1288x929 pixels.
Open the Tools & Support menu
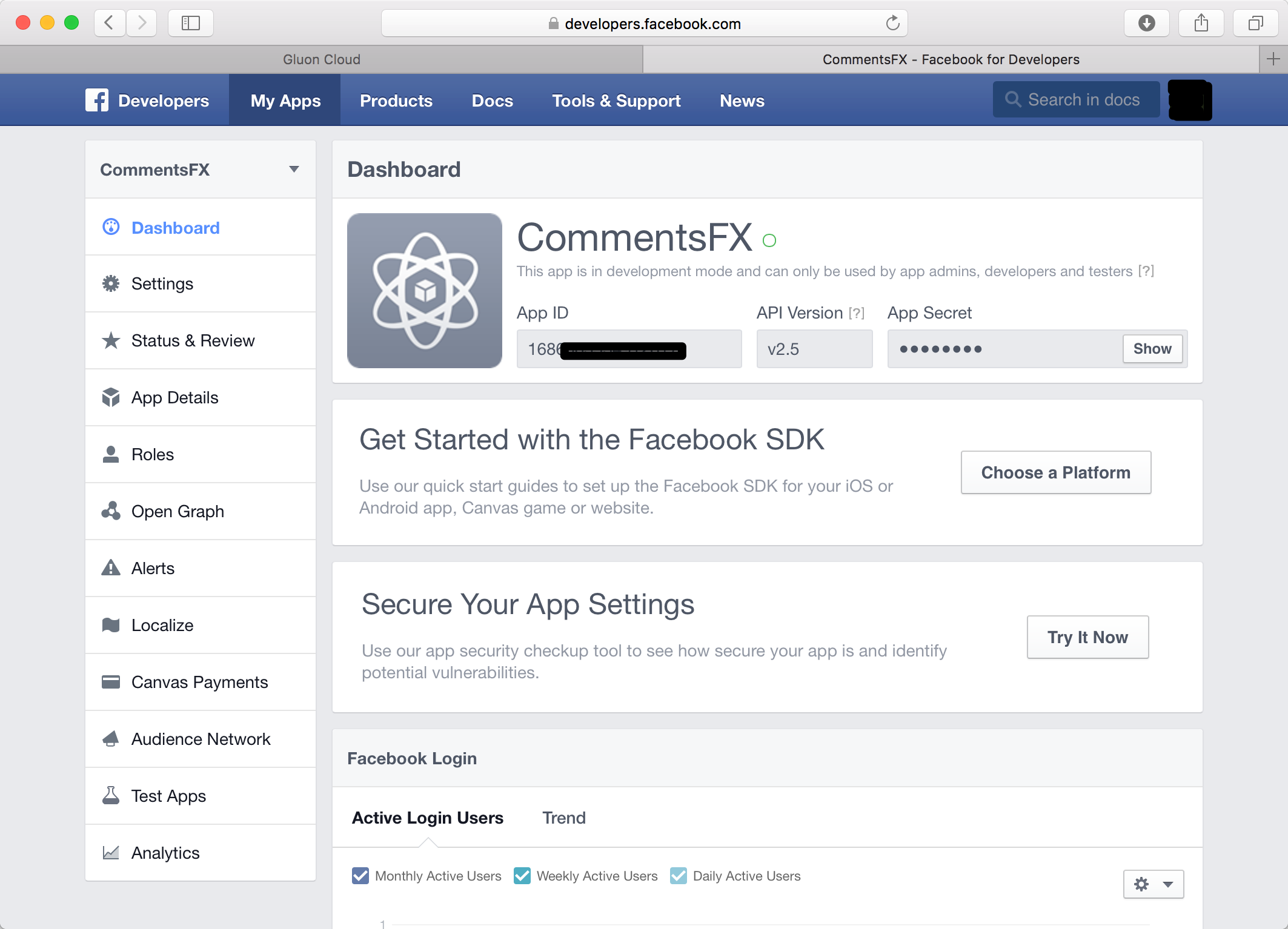pyautogui.click(x=616, y=101)
